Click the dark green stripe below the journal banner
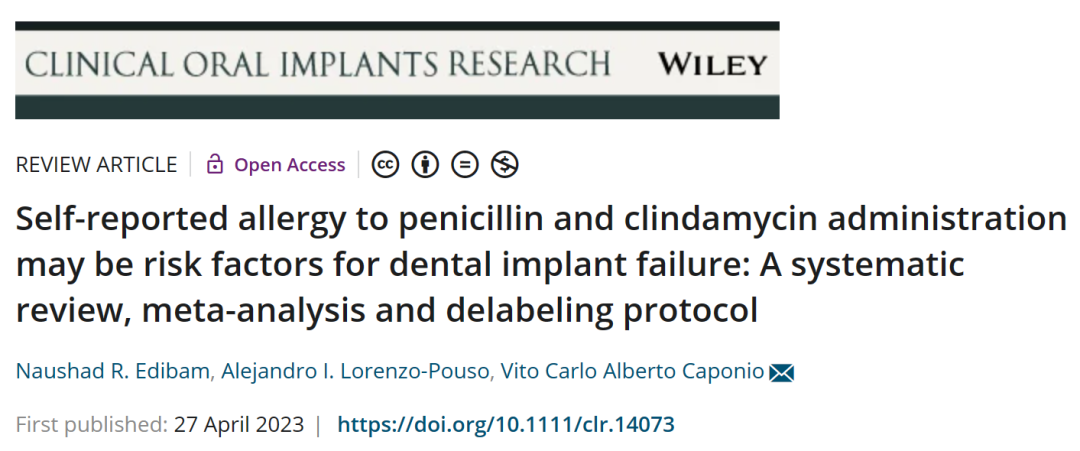 pos(397,107)
